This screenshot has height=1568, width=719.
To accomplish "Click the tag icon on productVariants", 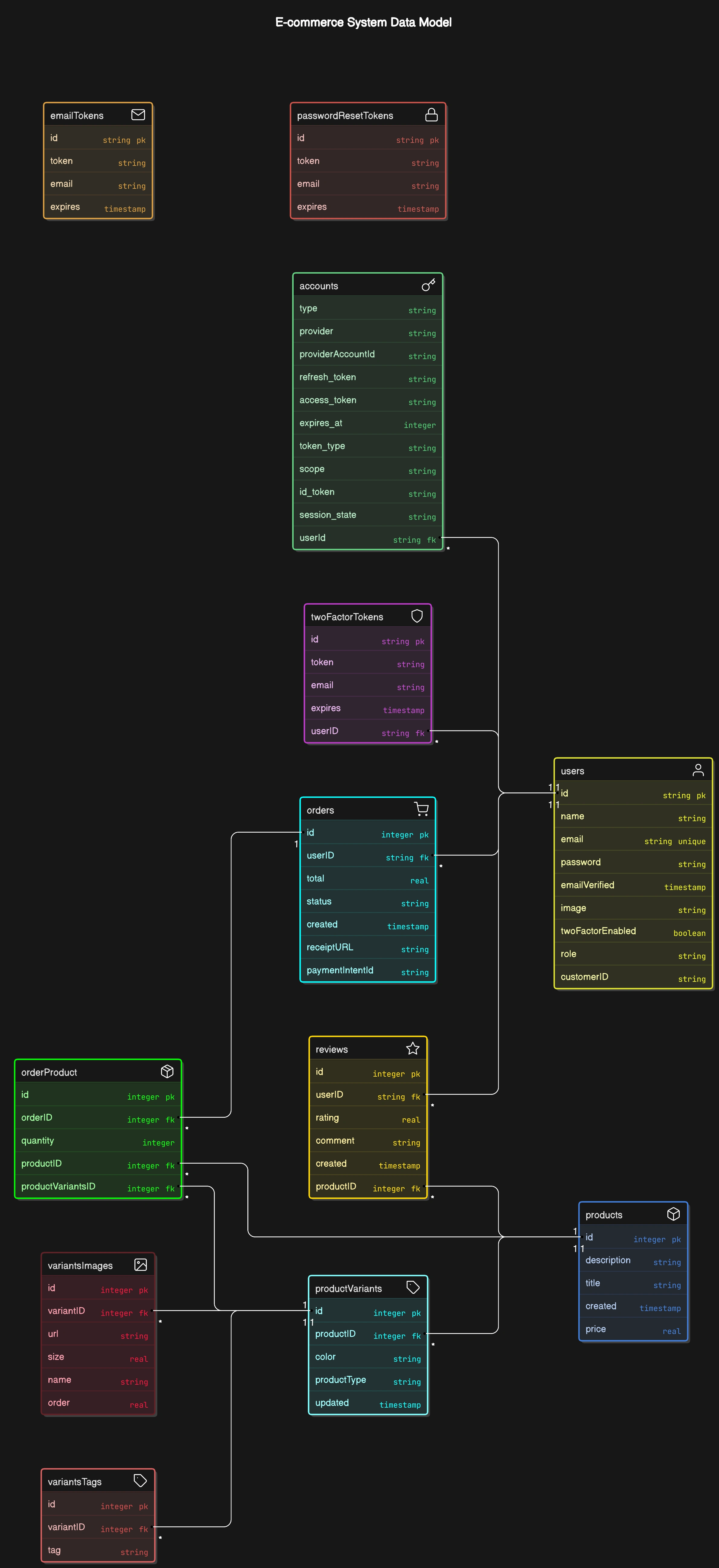I will (x=413, y=1287).
